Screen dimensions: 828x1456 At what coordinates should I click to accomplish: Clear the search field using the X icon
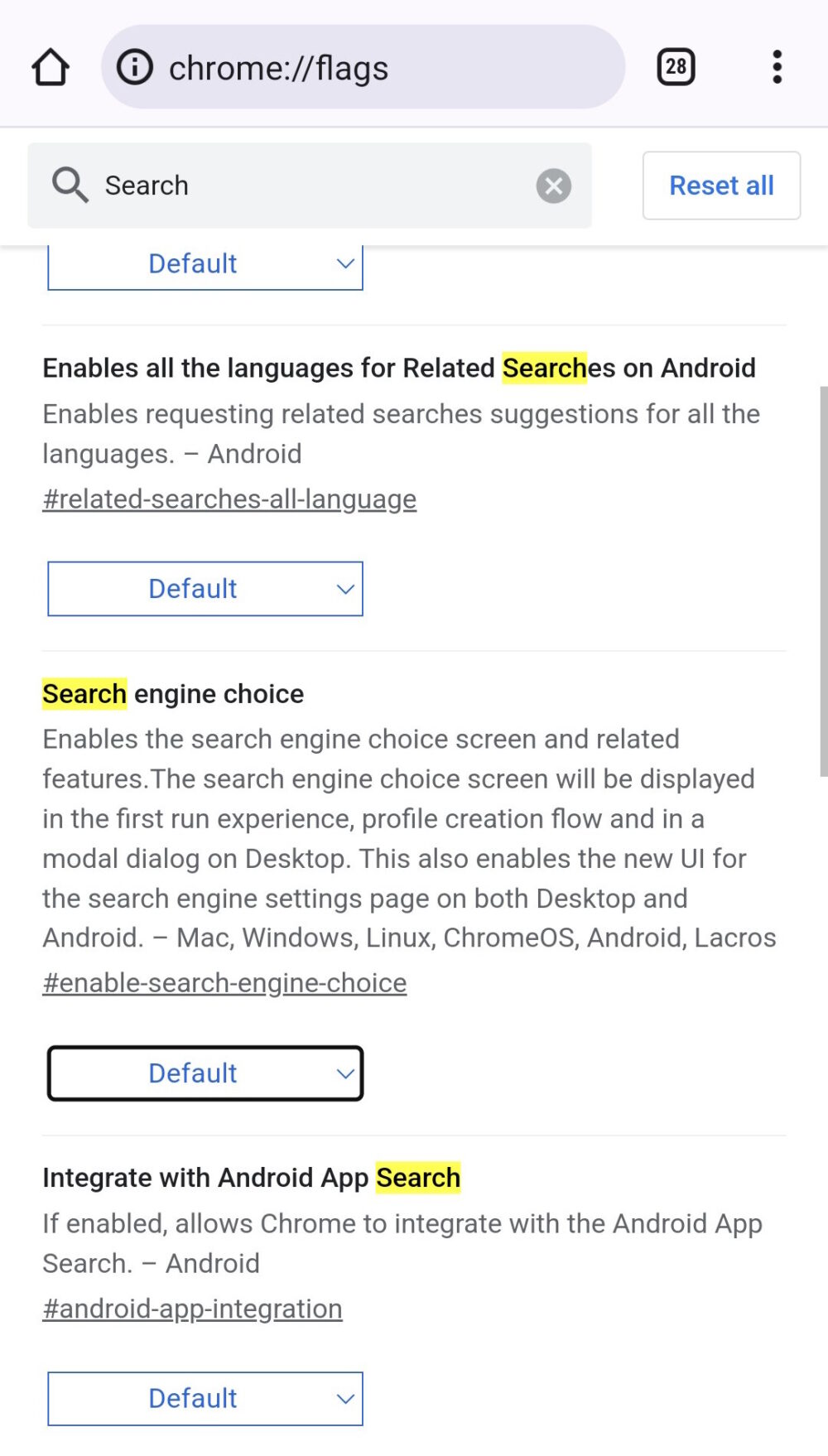point(553,186)
